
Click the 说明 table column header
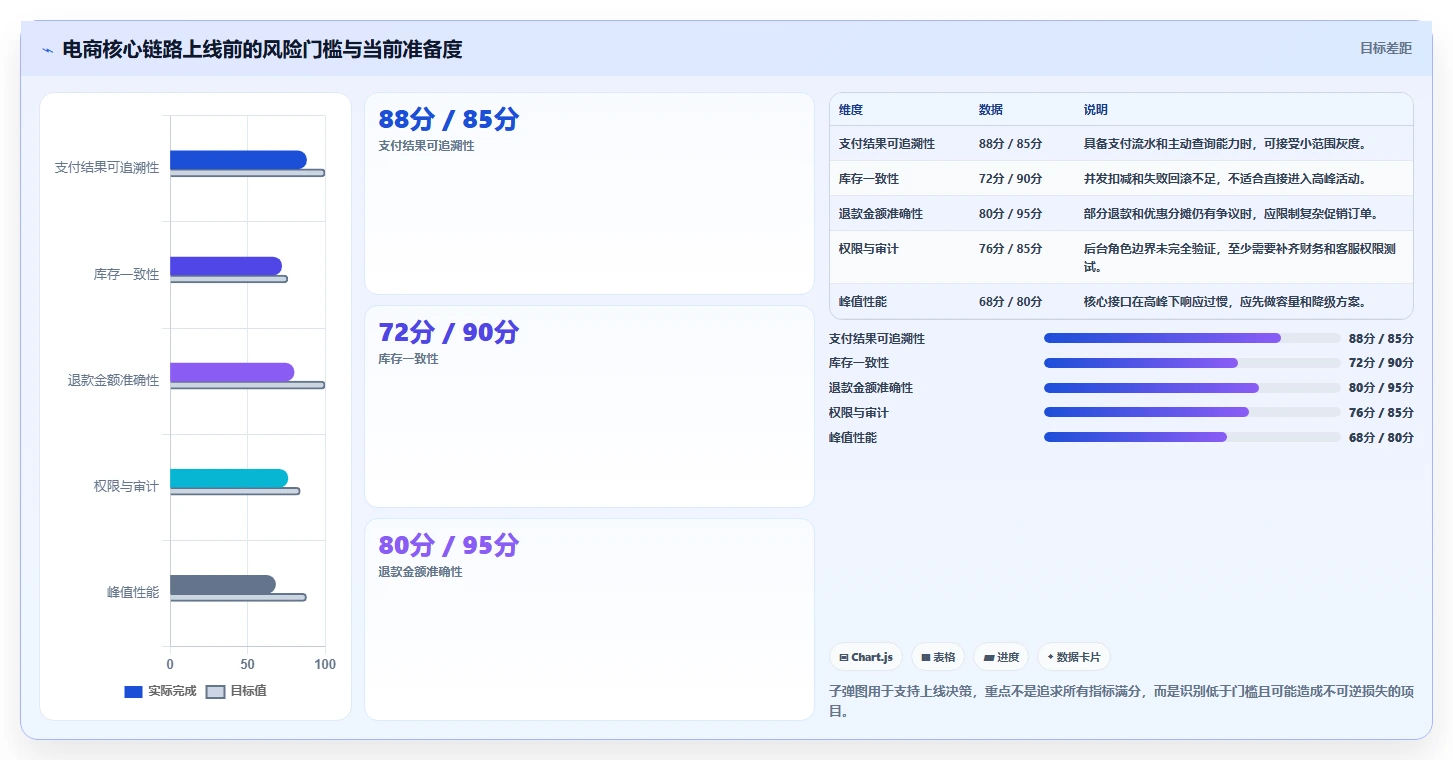pyautogui.click(x=1096, y=110)
